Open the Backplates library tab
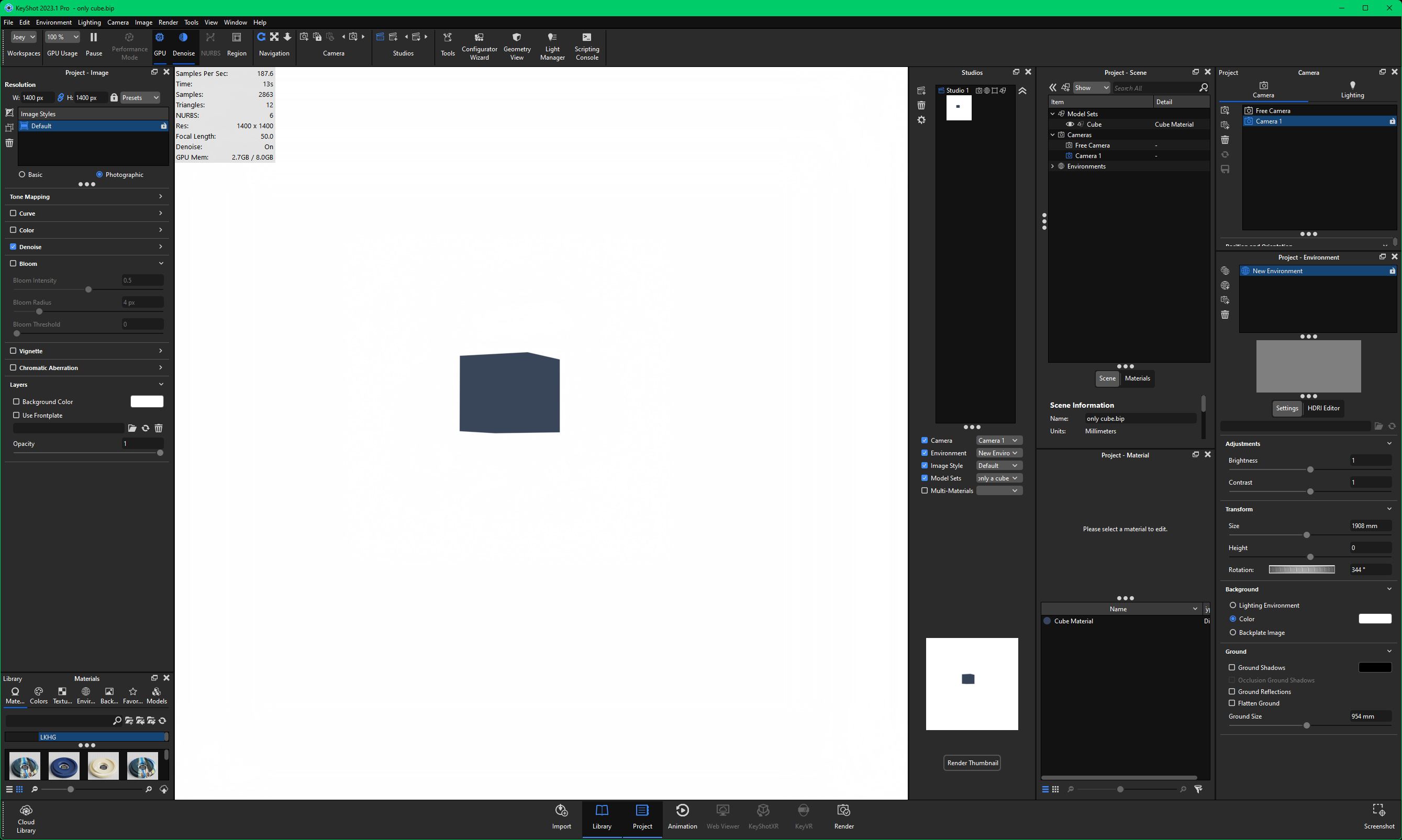The width and height of the screenshot is (1402, 840). click(109, 696)
